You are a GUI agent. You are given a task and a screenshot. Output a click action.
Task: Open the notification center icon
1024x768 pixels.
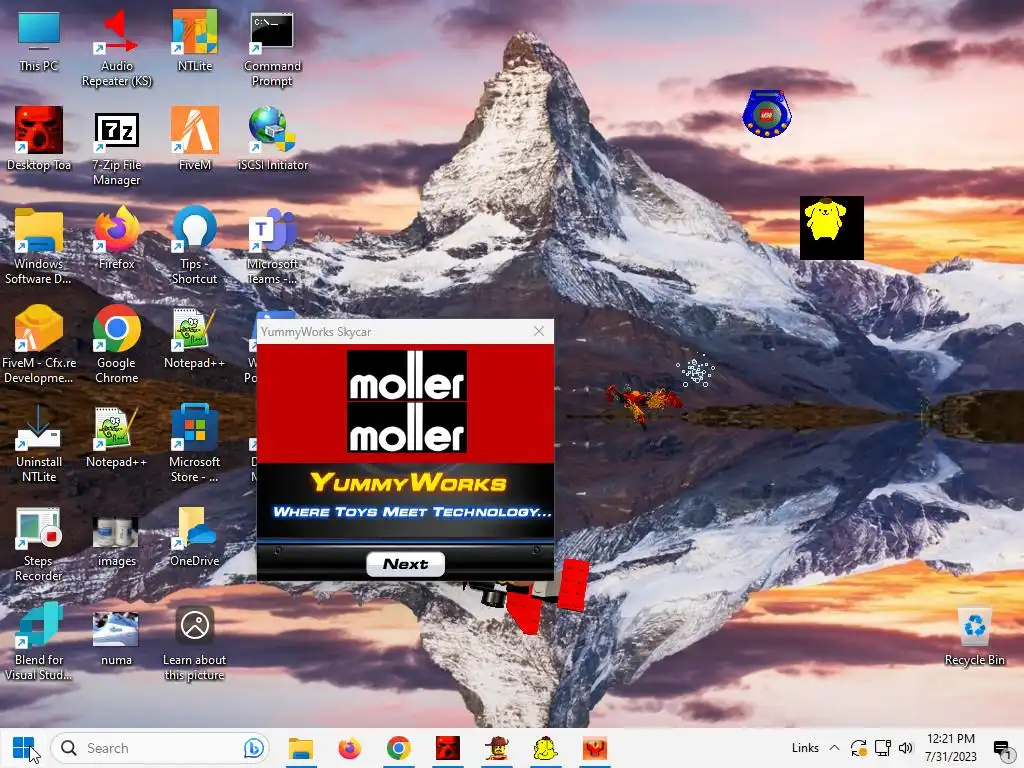pos(1002,748)
